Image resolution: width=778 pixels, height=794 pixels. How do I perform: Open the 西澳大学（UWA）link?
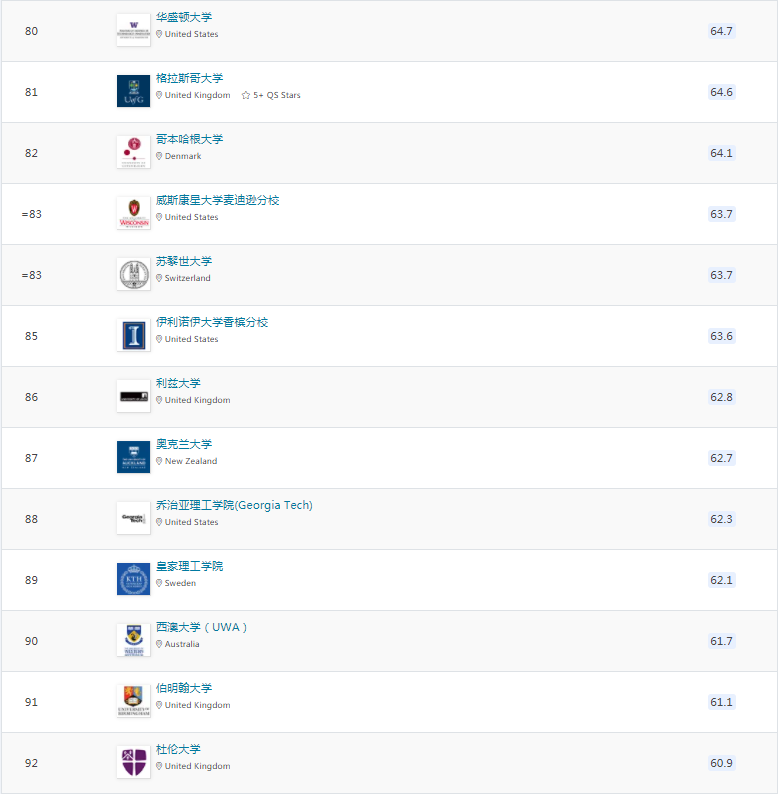(202, 627)
